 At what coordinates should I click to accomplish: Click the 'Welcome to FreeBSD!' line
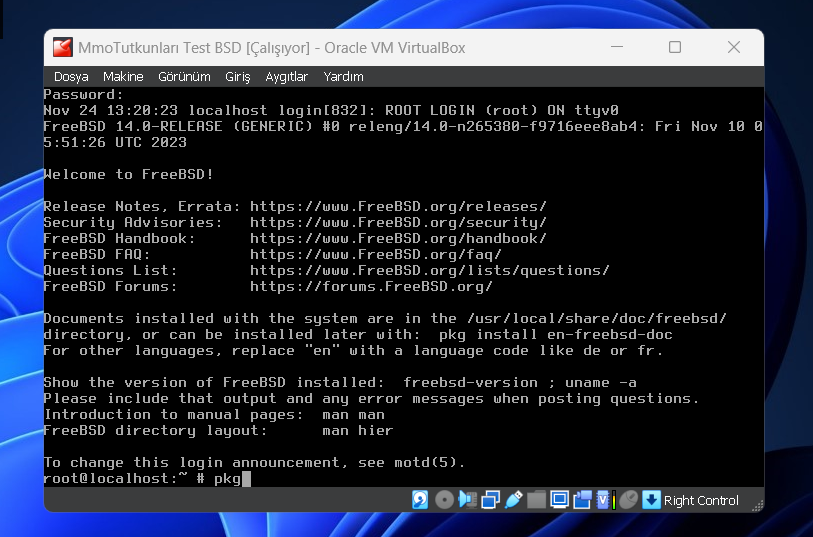(129, 174)
